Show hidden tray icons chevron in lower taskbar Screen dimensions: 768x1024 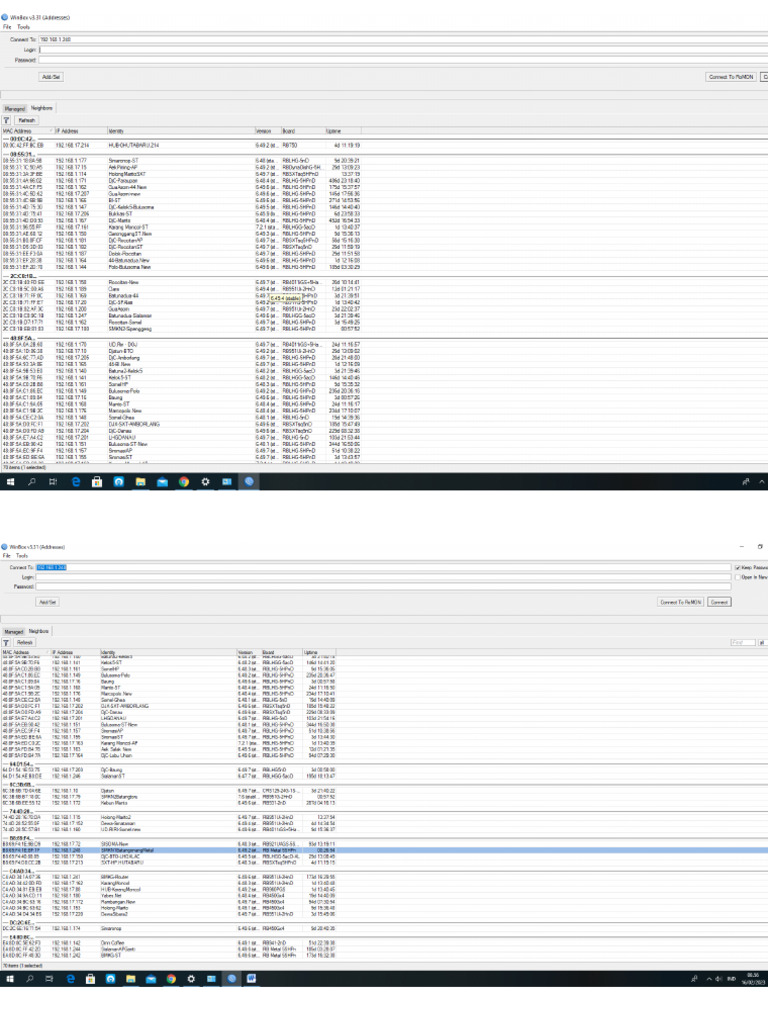pyautogui.click(x=709, y=979)
